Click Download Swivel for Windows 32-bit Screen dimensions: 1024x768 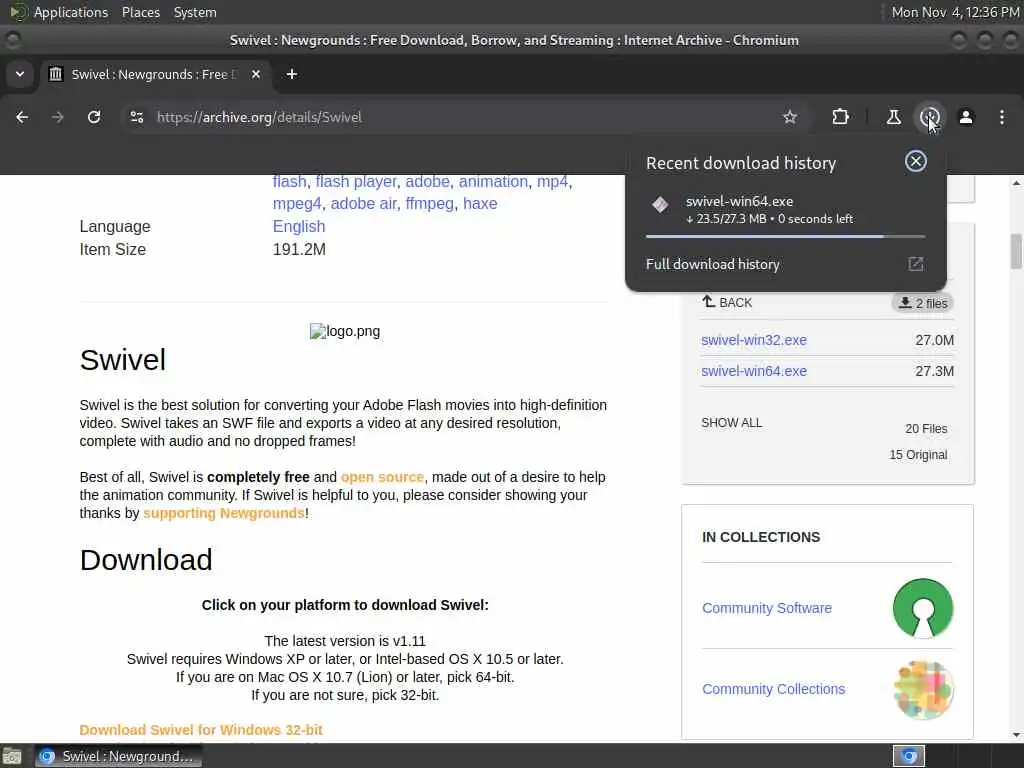point(201,730)
